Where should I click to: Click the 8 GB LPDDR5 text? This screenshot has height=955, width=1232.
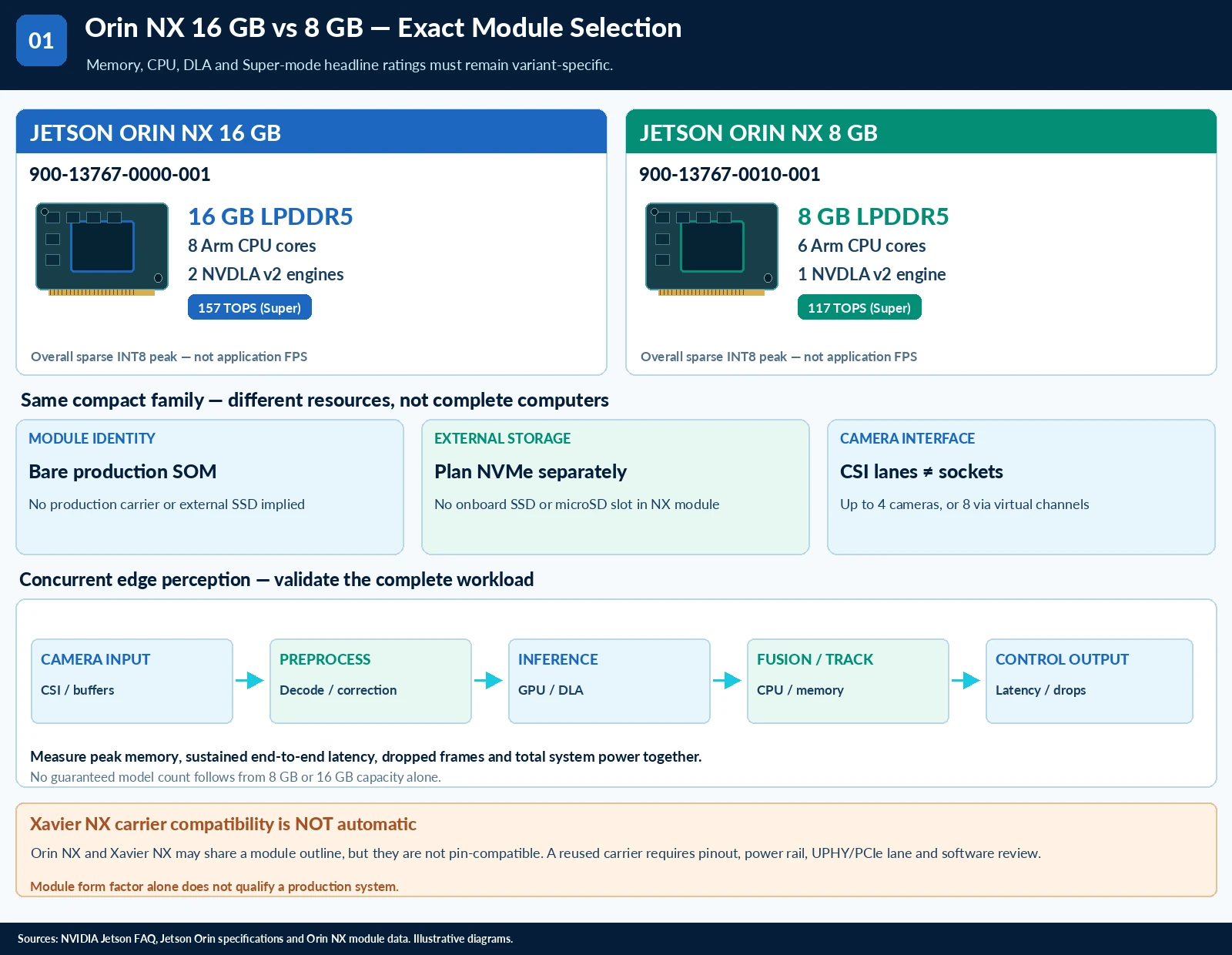tap(873, 216)
